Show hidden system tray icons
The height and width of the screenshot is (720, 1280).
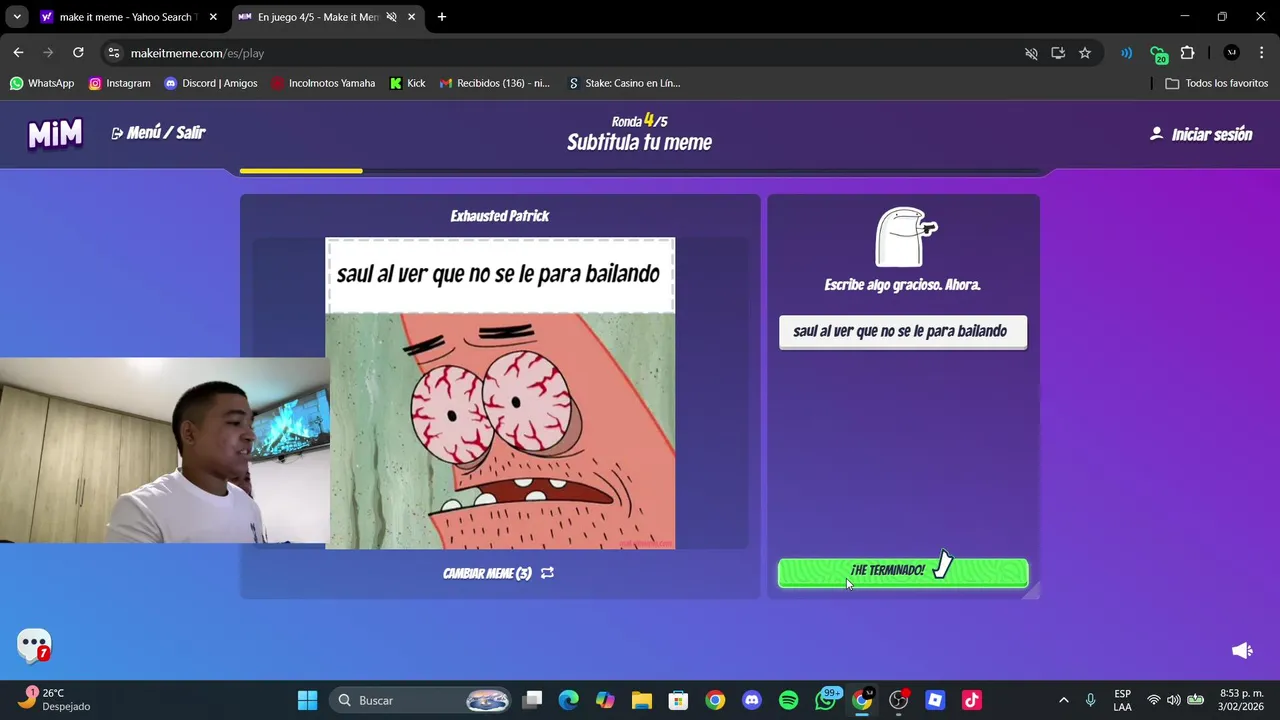pyautogui.click(x=1063, y=700)
